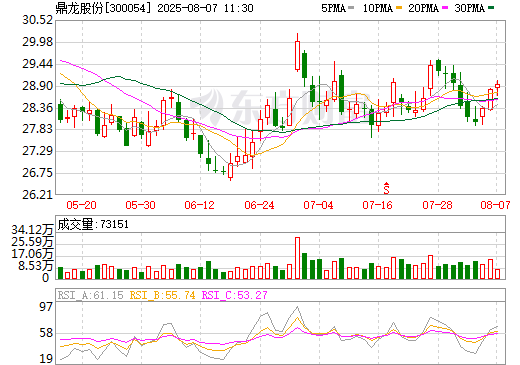Click the 07-16 date axis label
Image resolution: width=520 pixels, height=365 pixels.
(377, 205)
